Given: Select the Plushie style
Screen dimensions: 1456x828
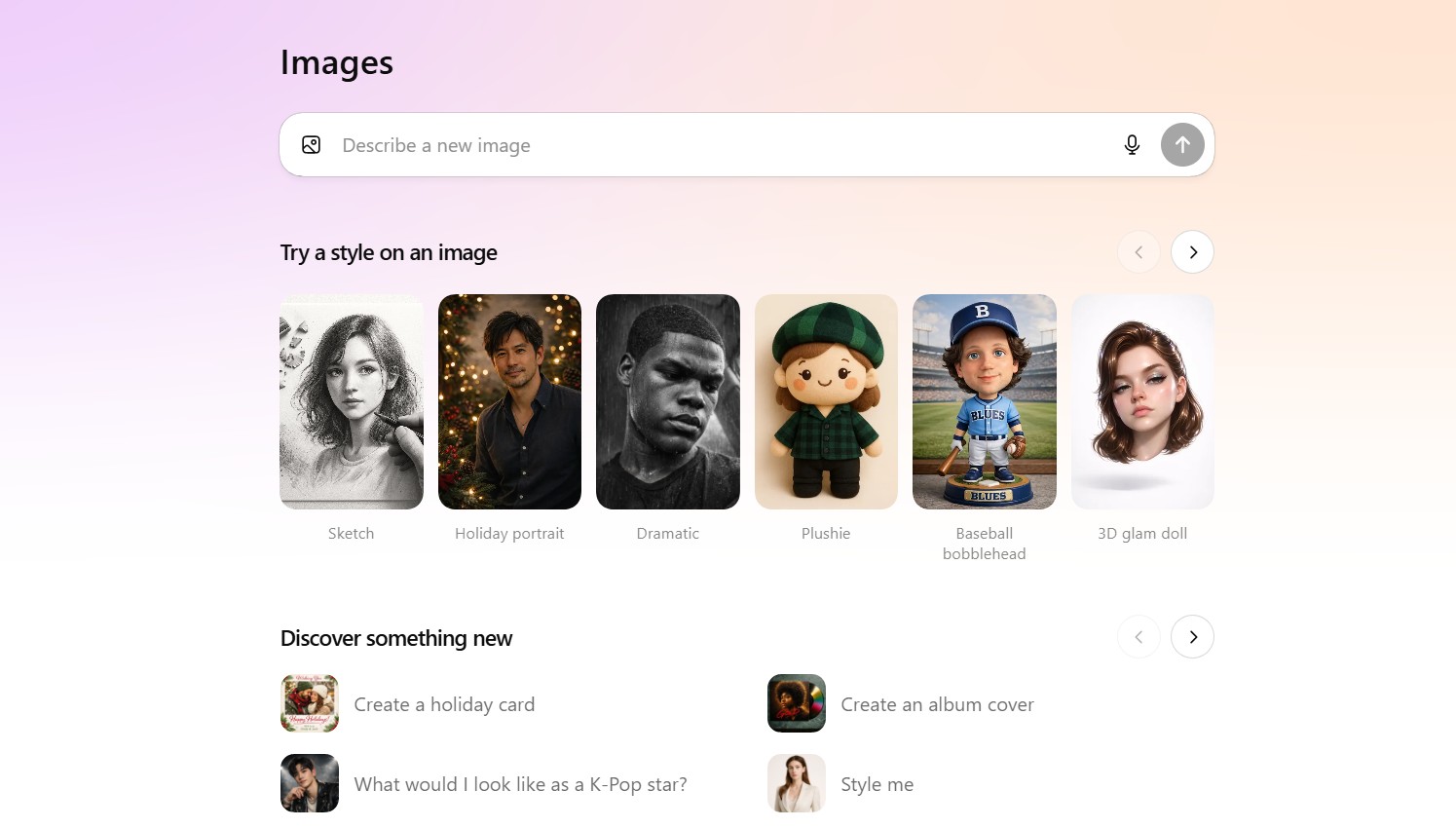Looking at the screenshot, I should tap(825, 401).
